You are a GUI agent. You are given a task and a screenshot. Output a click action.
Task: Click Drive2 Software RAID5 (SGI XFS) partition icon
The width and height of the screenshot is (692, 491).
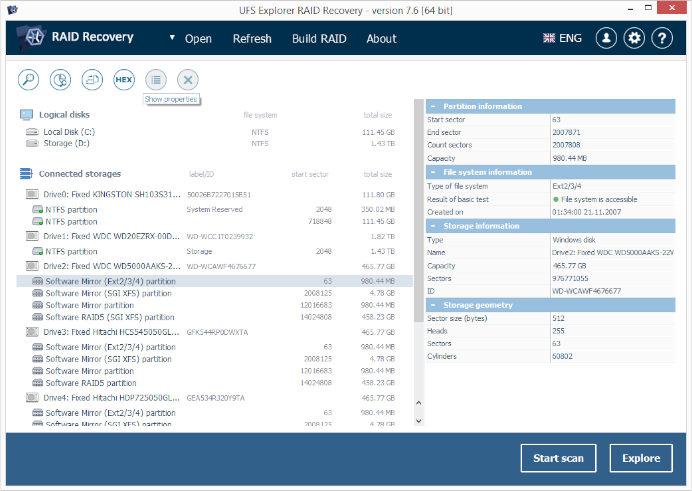(x=38, y=317)
